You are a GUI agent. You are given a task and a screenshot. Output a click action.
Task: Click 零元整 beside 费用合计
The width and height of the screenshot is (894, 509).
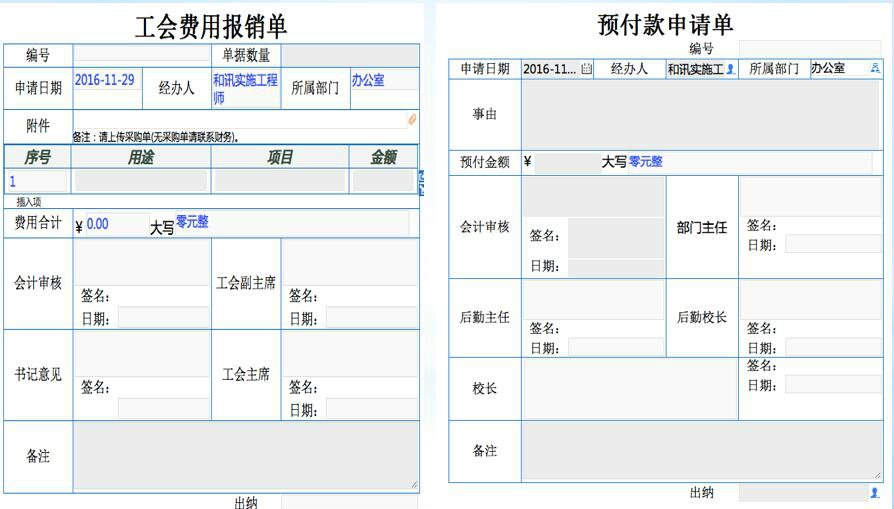click(192, 222)
